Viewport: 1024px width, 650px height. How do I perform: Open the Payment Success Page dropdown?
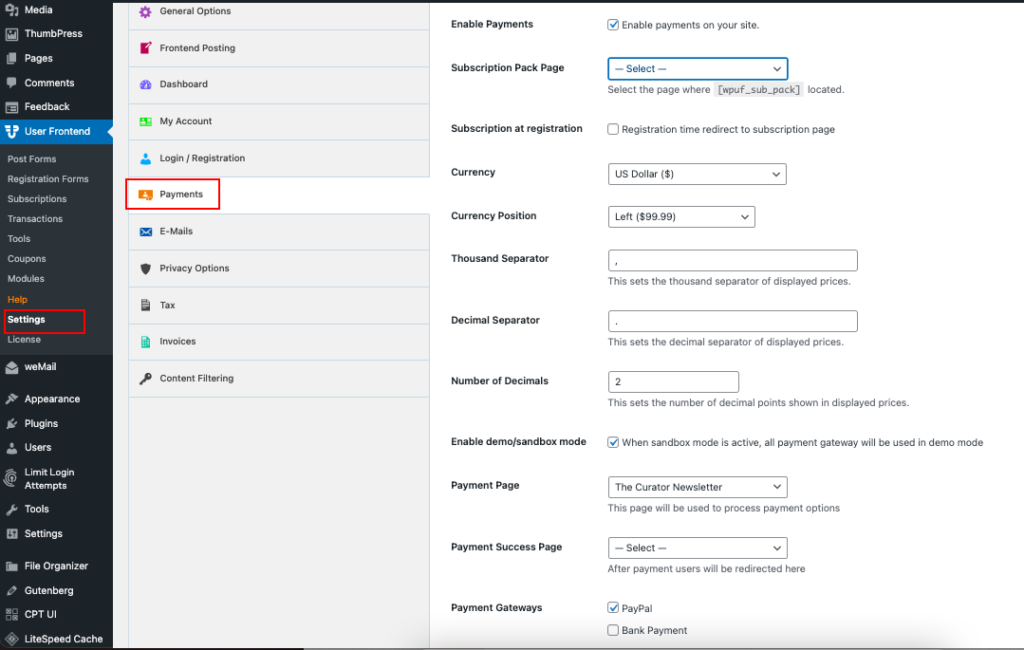[697, 548]
